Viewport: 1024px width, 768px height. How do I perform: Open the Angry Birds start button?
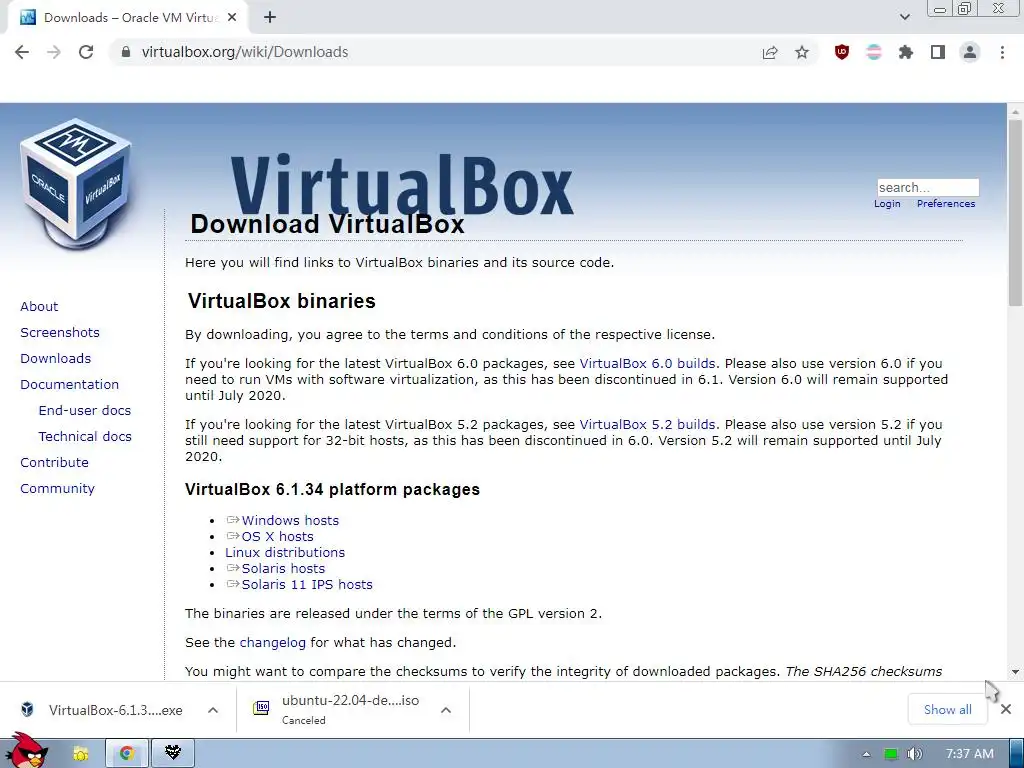(25, 751)
